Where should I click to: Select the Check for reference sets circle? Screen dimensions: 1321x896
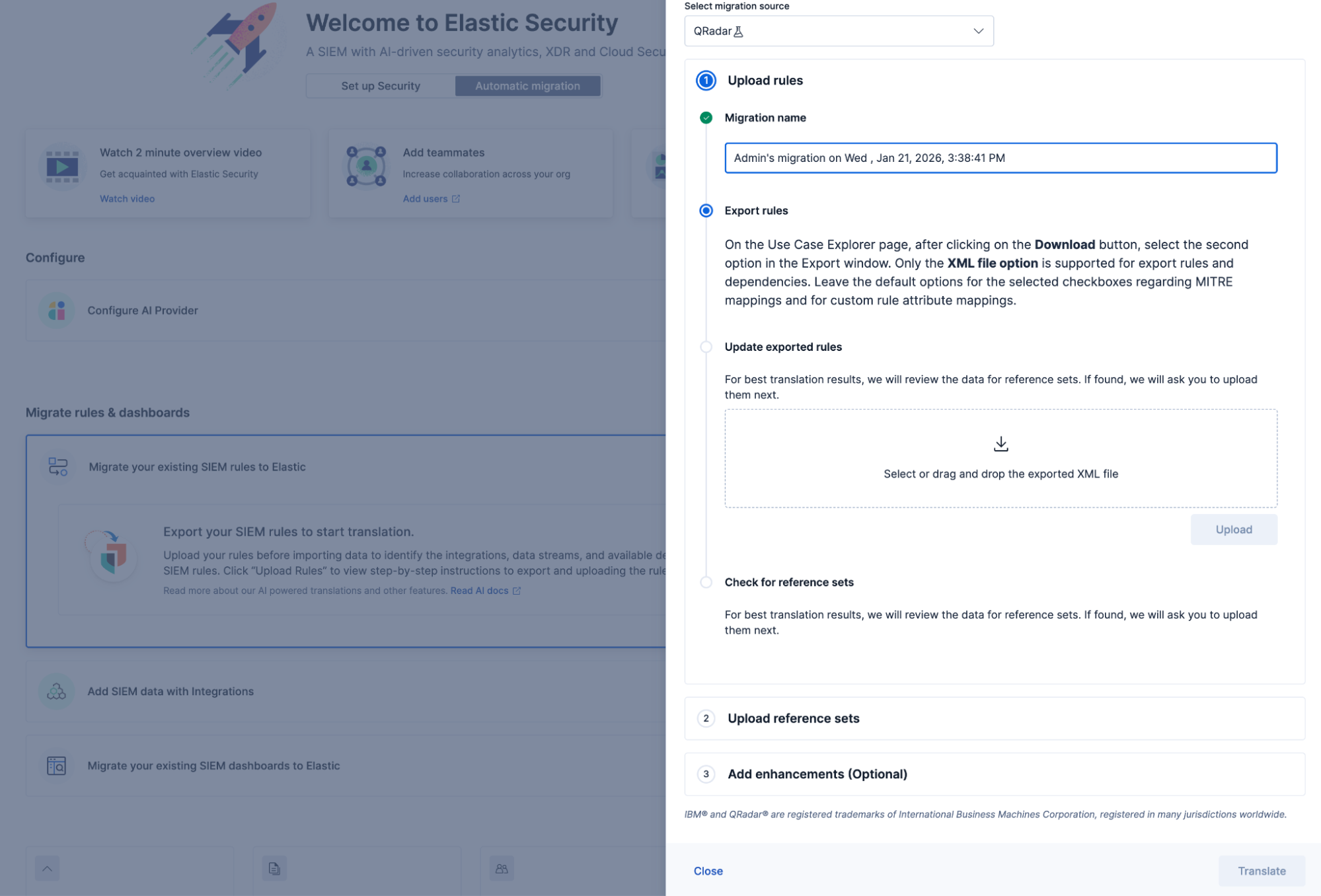[x=706, y=582]
